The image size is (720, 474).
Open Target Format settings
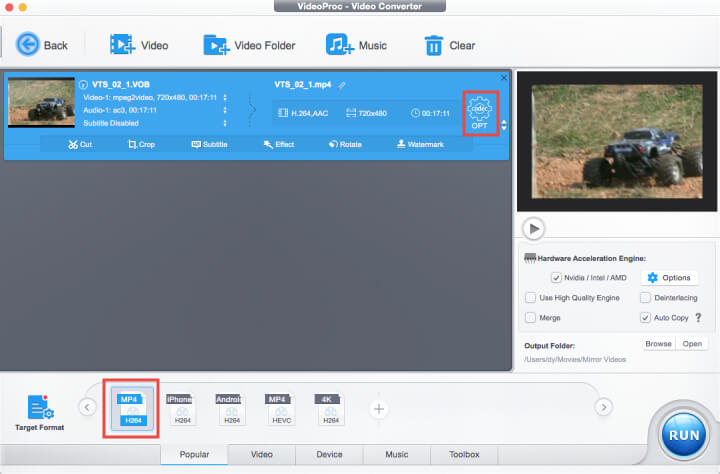[x=39, y=412]
